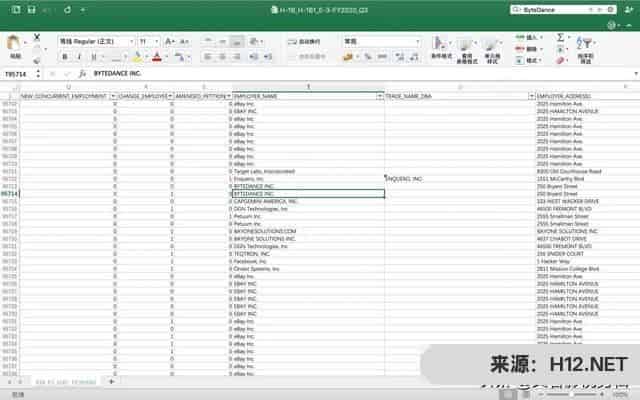Click the wrap text button
640x400 pixels.
coord(304,42)
